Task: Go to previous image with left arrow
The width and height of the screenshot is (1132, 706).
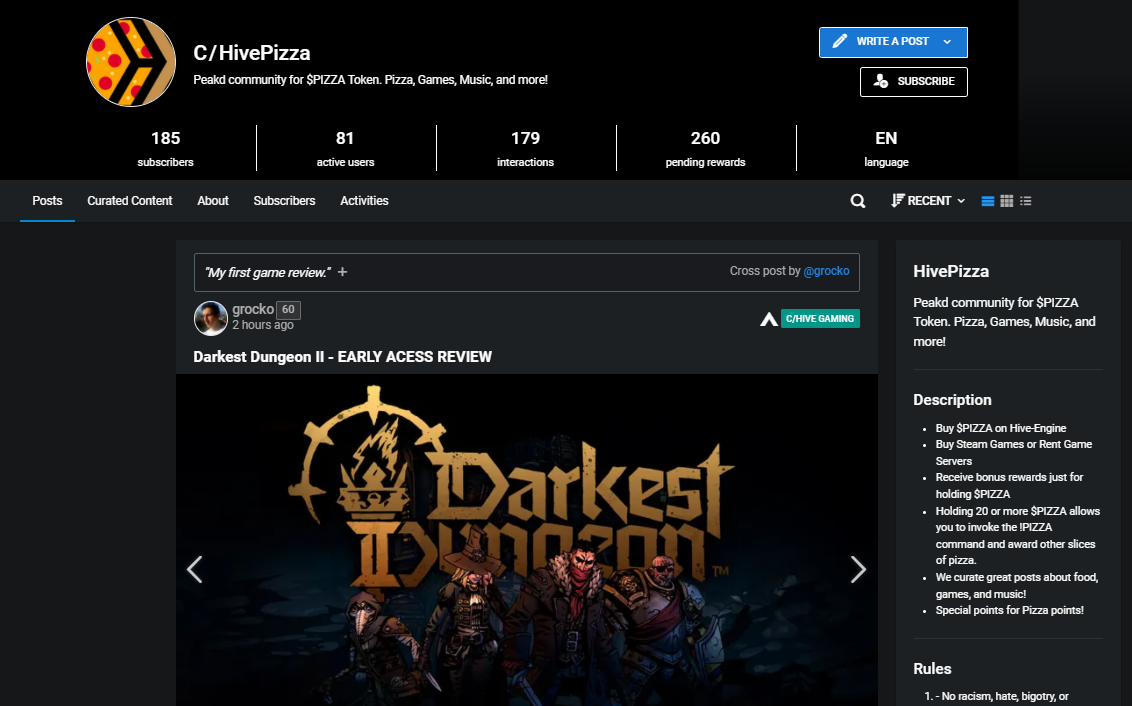Action: [x=194, y=570]
